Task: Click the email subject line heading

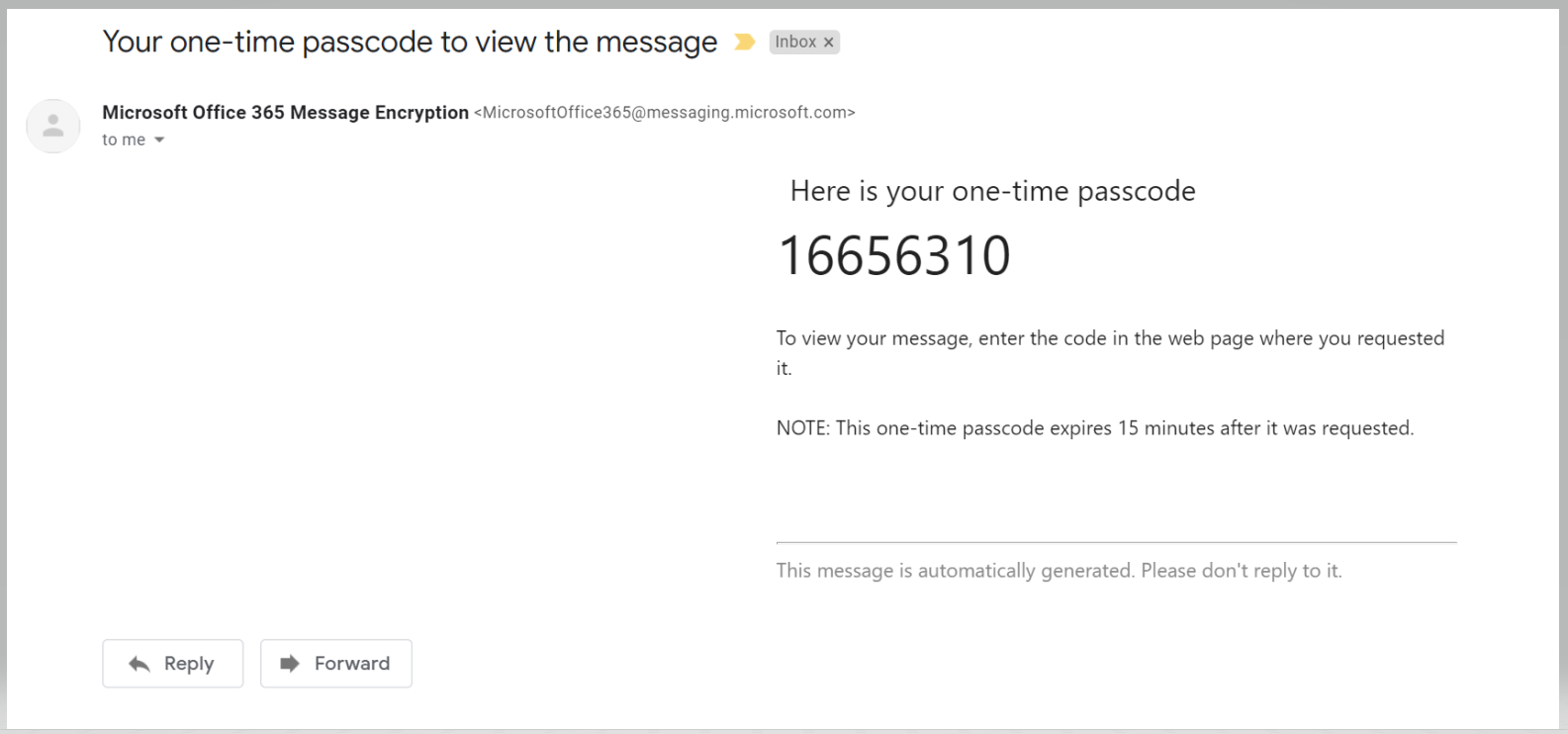Action: (x=410, y=42)
